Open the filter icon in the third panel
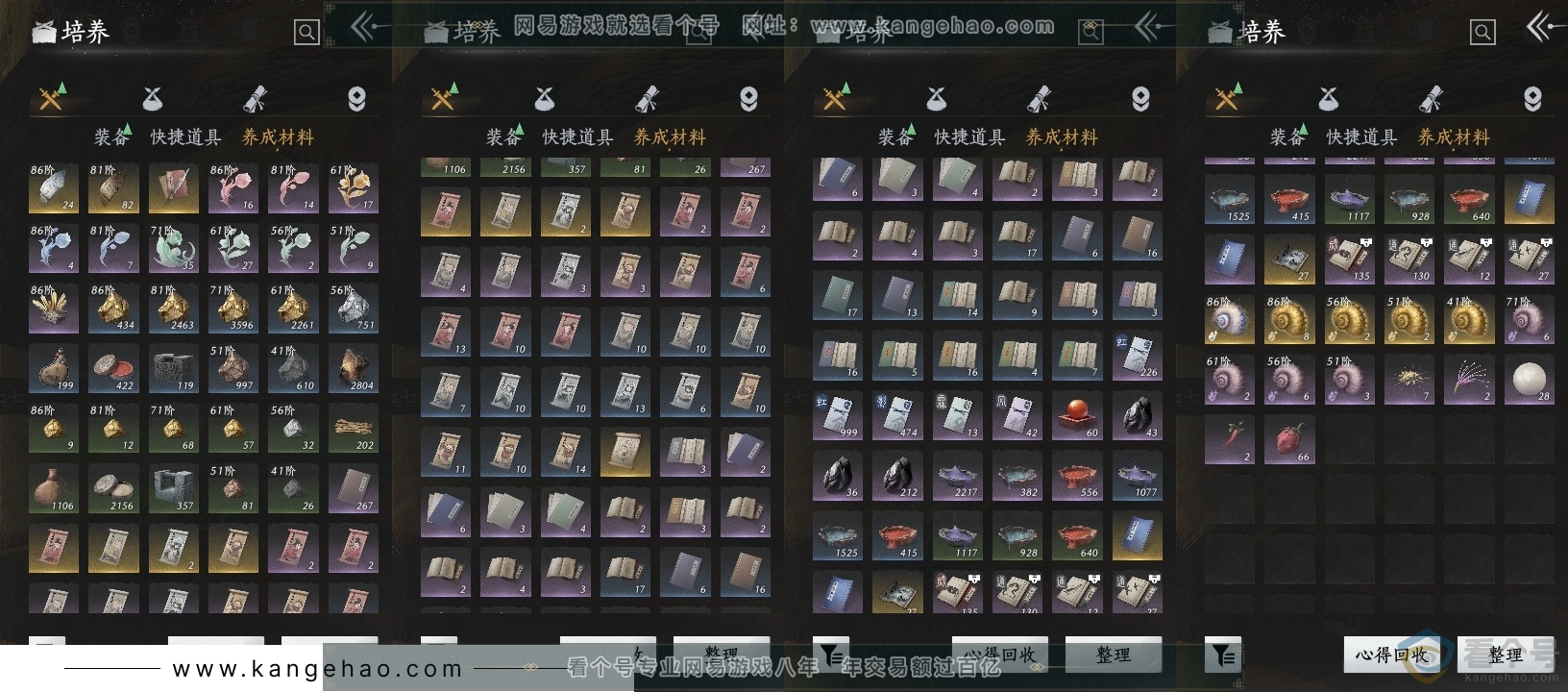This screenshot has width=1568, height=692. [x=831, y=655]
